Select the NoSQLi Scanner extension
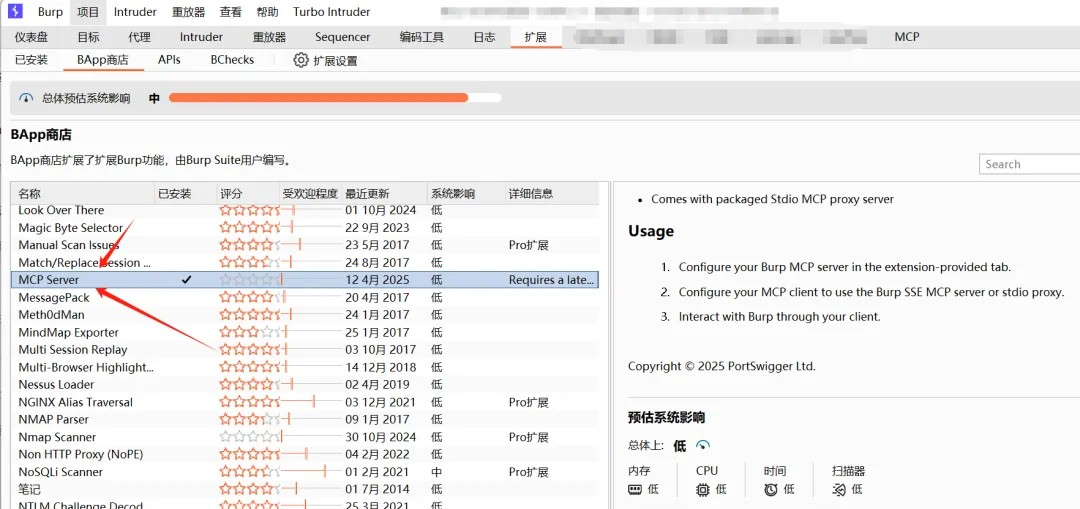 coord(61,472)
